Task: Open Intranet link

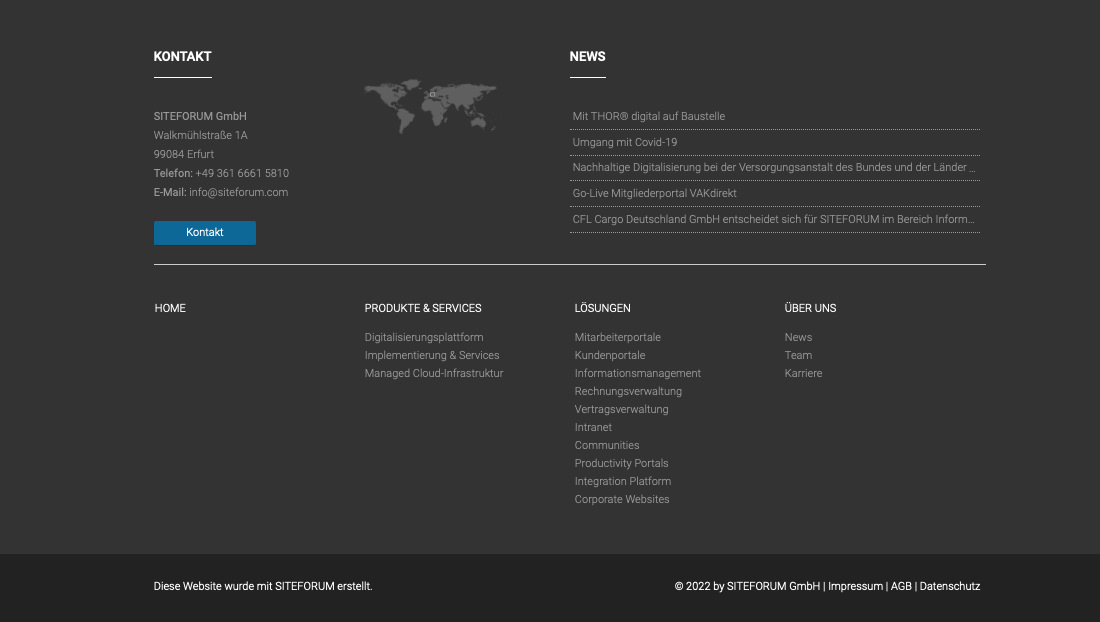Action: 593,428
